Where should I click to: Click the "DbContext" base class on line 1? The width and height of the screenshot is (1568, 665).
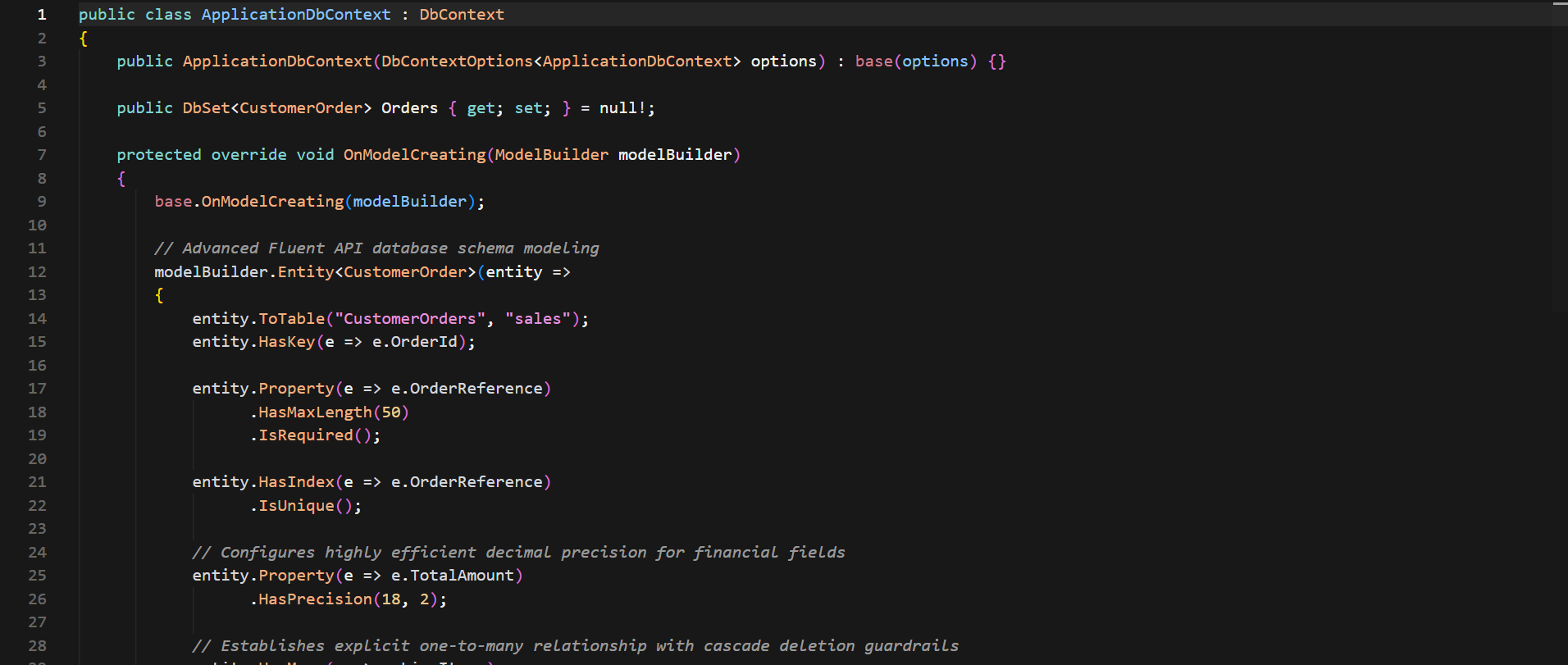(462, 15)
